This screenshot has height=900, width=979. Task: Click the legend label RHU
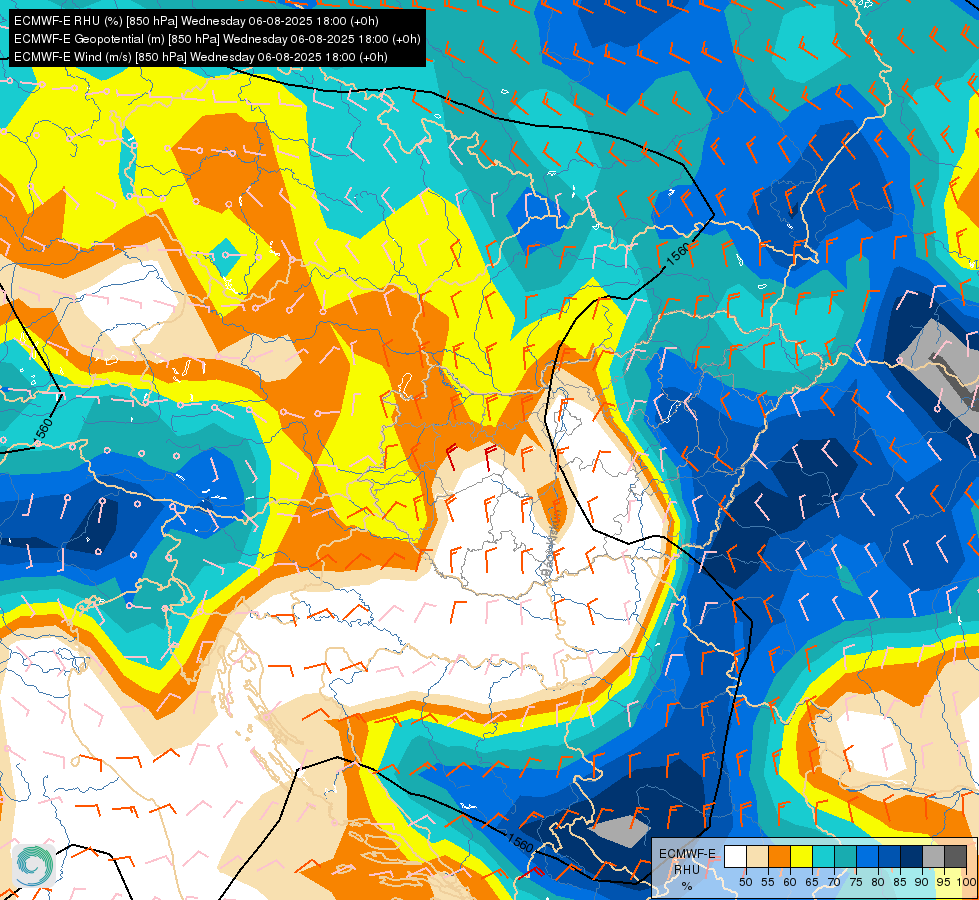click(x=687, y=869)
